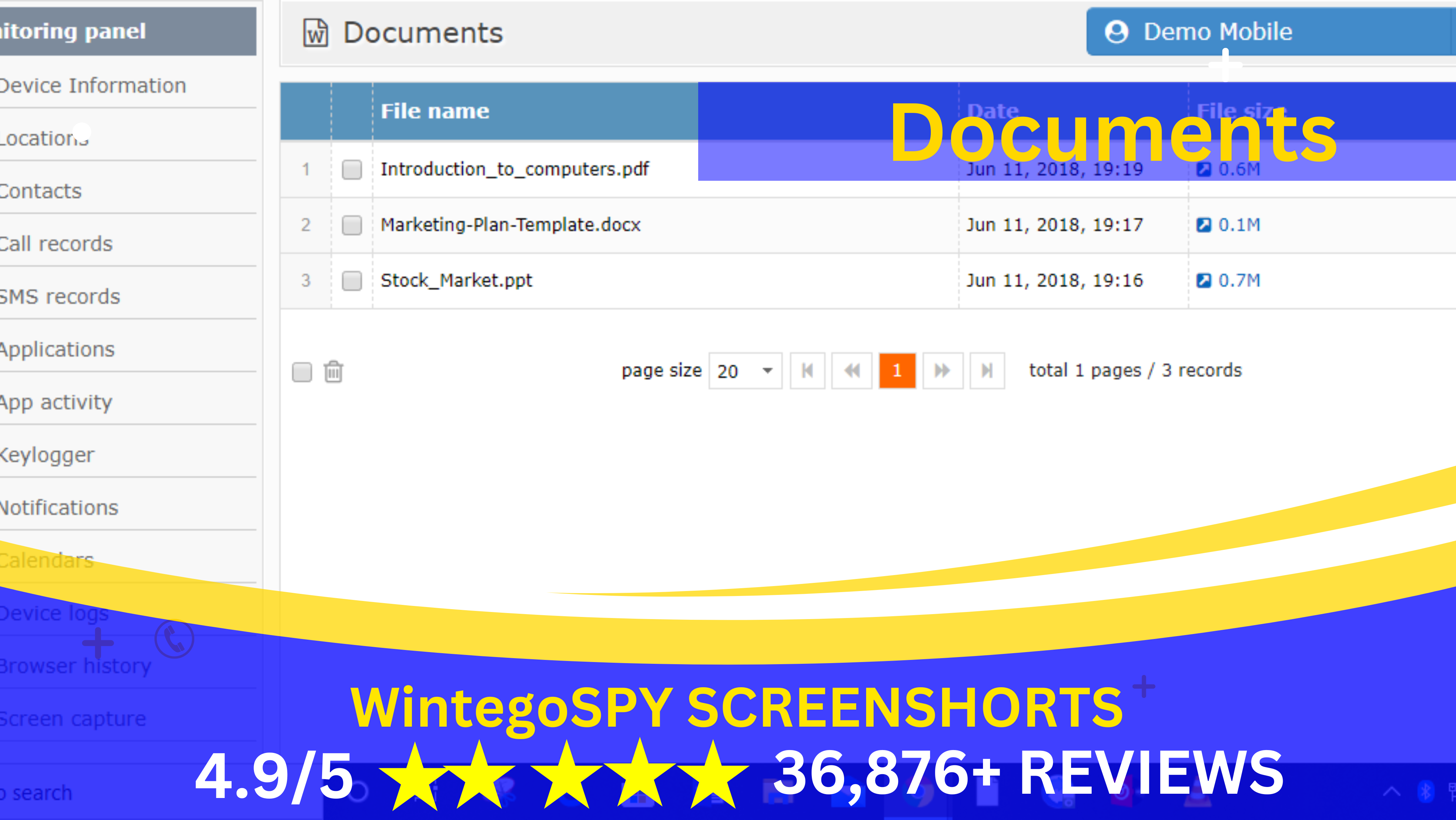Click row number 3 cell

click(306, 280)
